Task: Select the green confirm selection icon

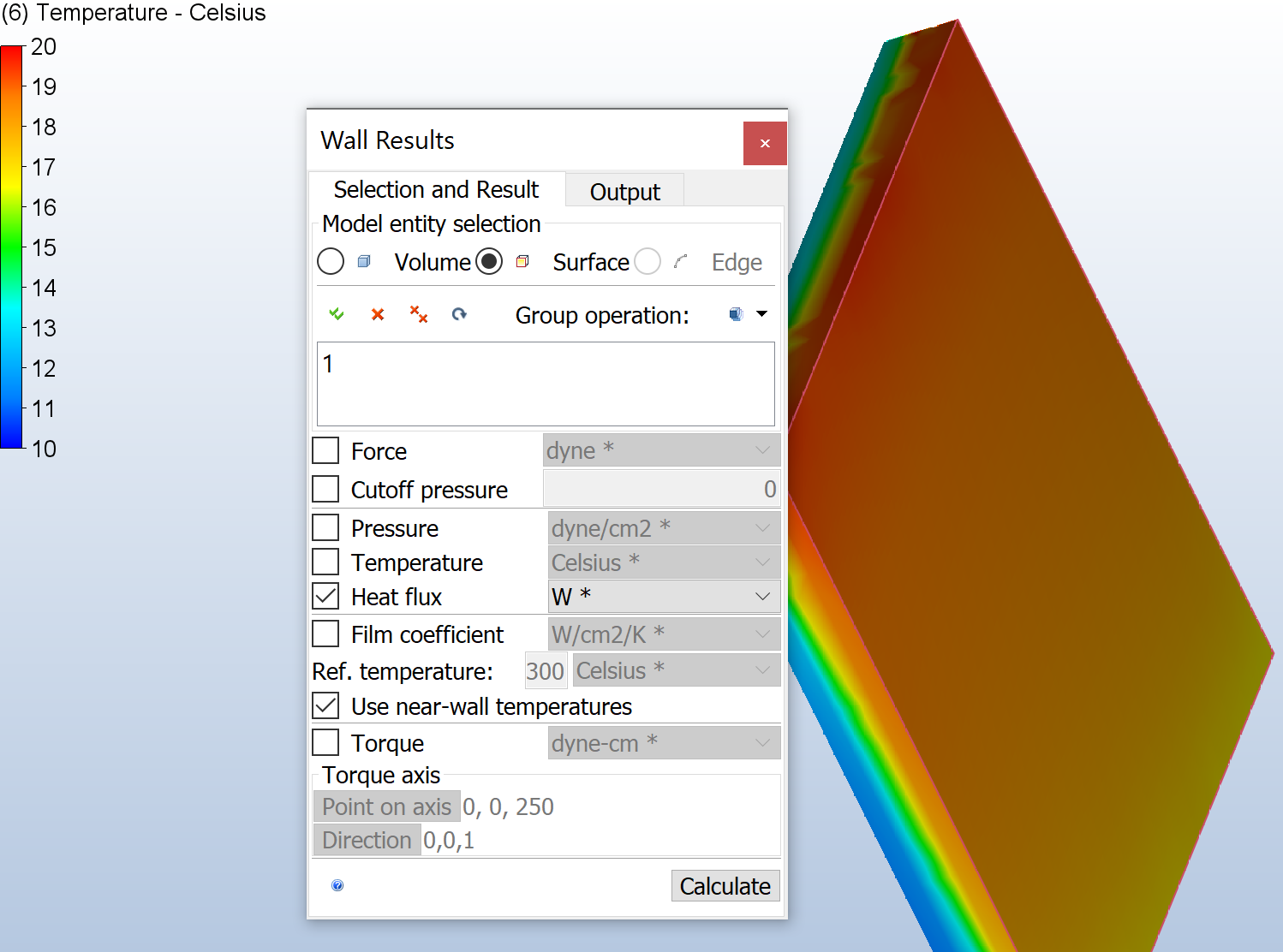Action: point(337,314)
